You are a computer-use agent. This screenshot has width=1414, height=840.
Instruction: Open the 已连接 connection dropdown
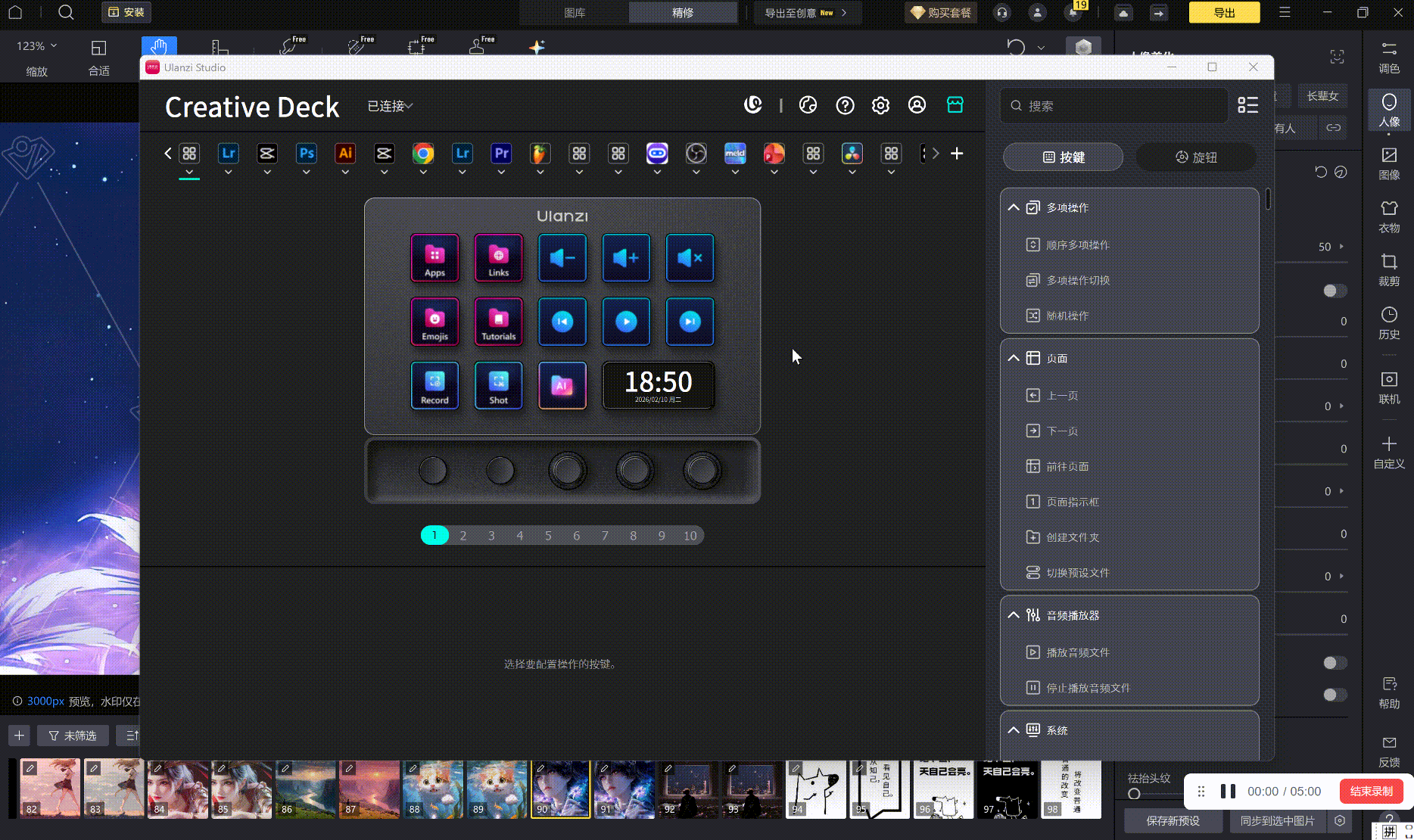pos(390,106)
